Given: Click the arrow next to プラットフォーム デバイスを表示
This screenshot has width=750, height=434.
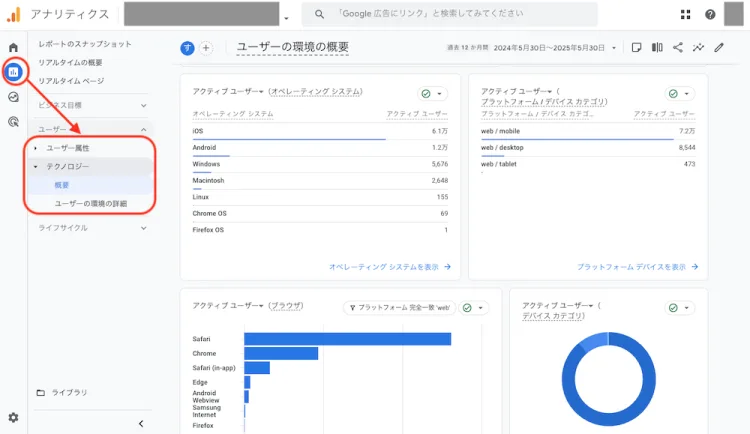Looking at the screenshot, I should (695, 267).
